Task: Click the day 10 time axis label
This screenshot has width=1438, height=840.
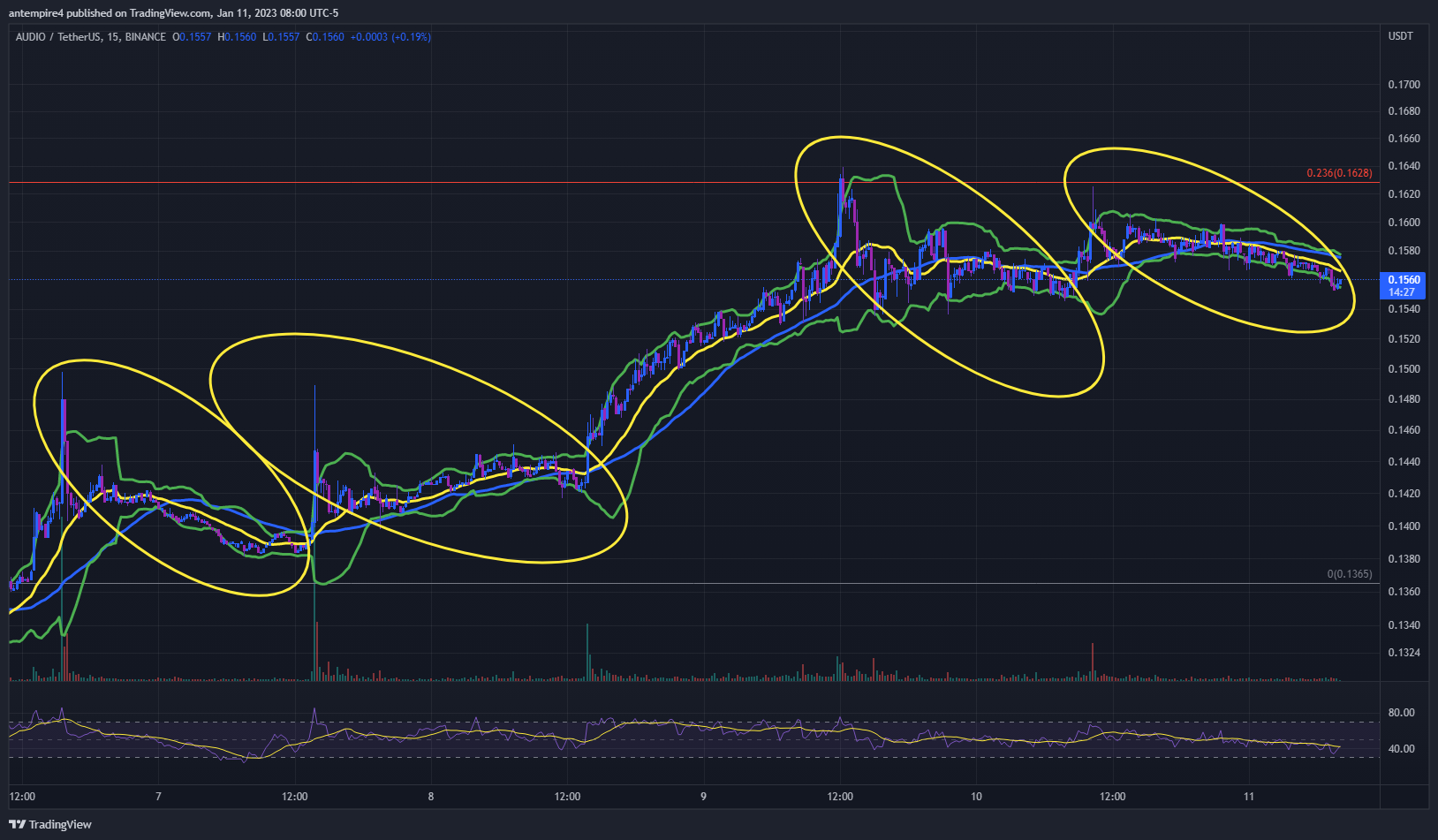Action: pos(976,797)
